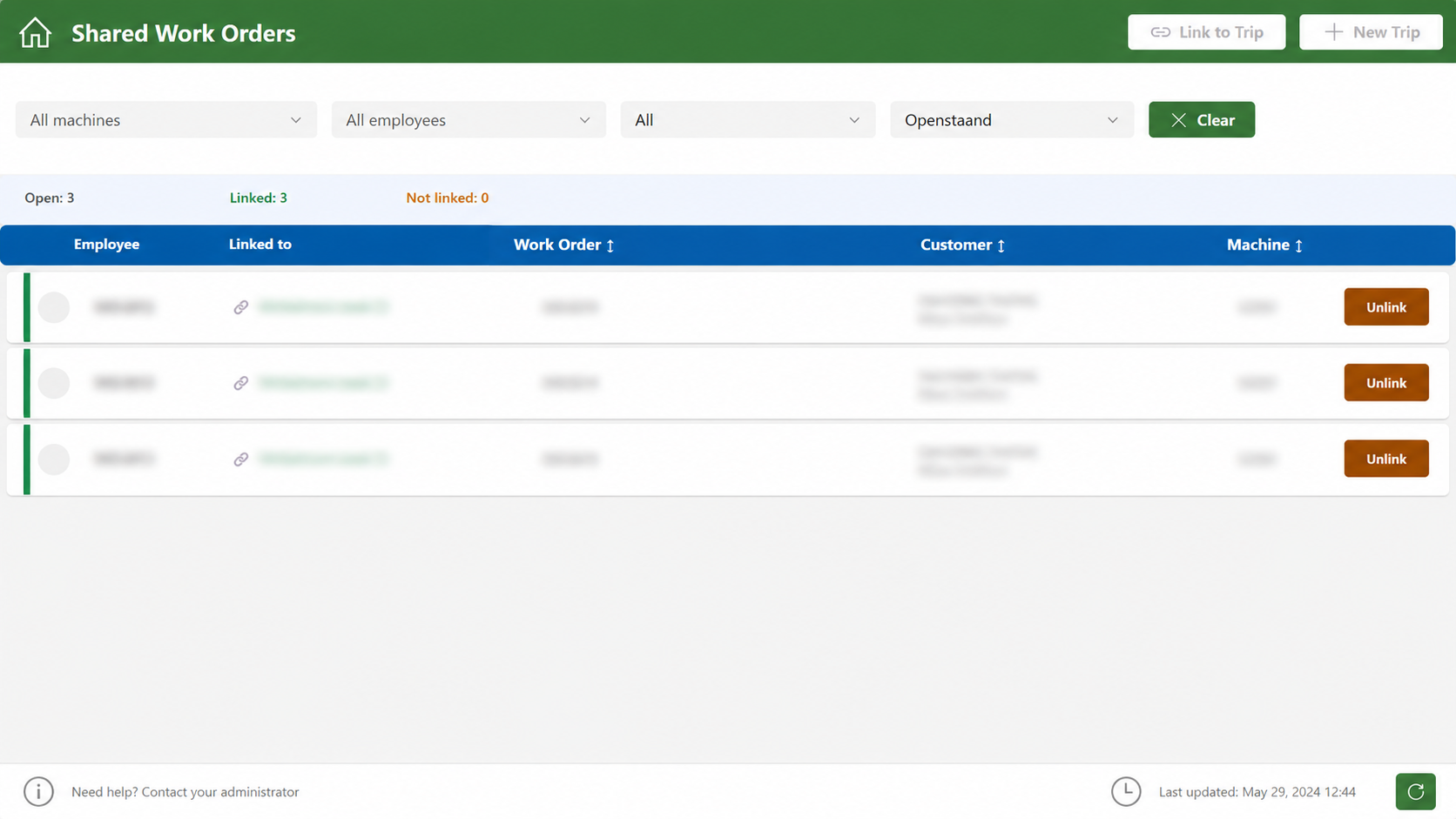Select first row employee avatar
This screenshot has width=1456, height=819.
(x=54, y=307)
